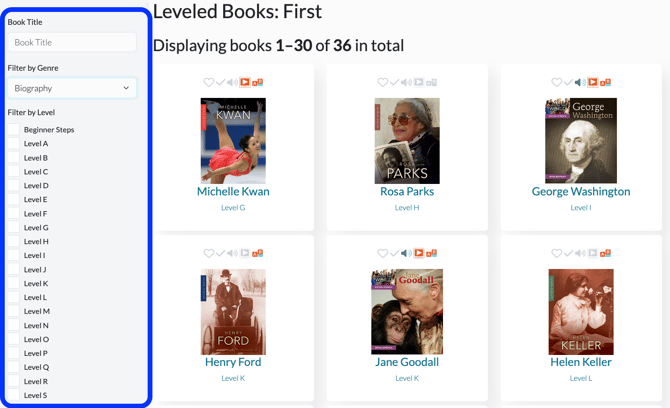
Task: Click the heart icon above George Washington
Action: [x=556, y=83]
